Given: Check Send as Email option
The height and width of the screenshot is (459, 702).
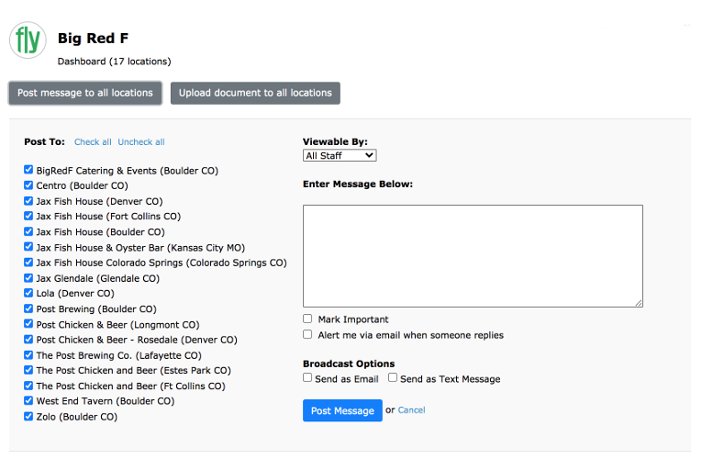Looking at the screenshot, I should [308, 377].
